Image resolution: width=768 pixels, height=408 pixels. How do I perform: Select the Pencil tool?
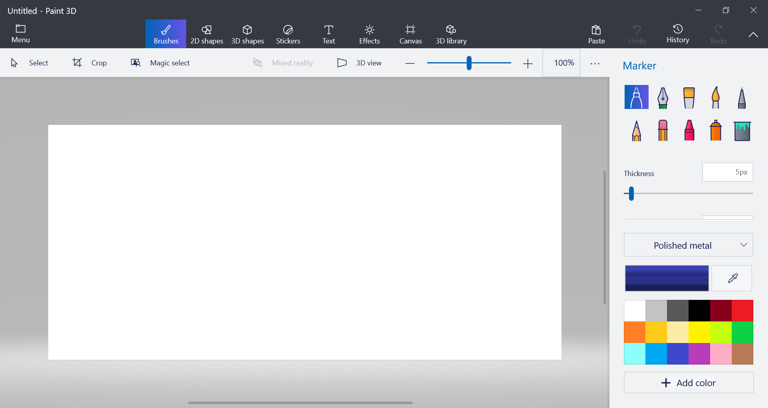click(x=636, y=130)
